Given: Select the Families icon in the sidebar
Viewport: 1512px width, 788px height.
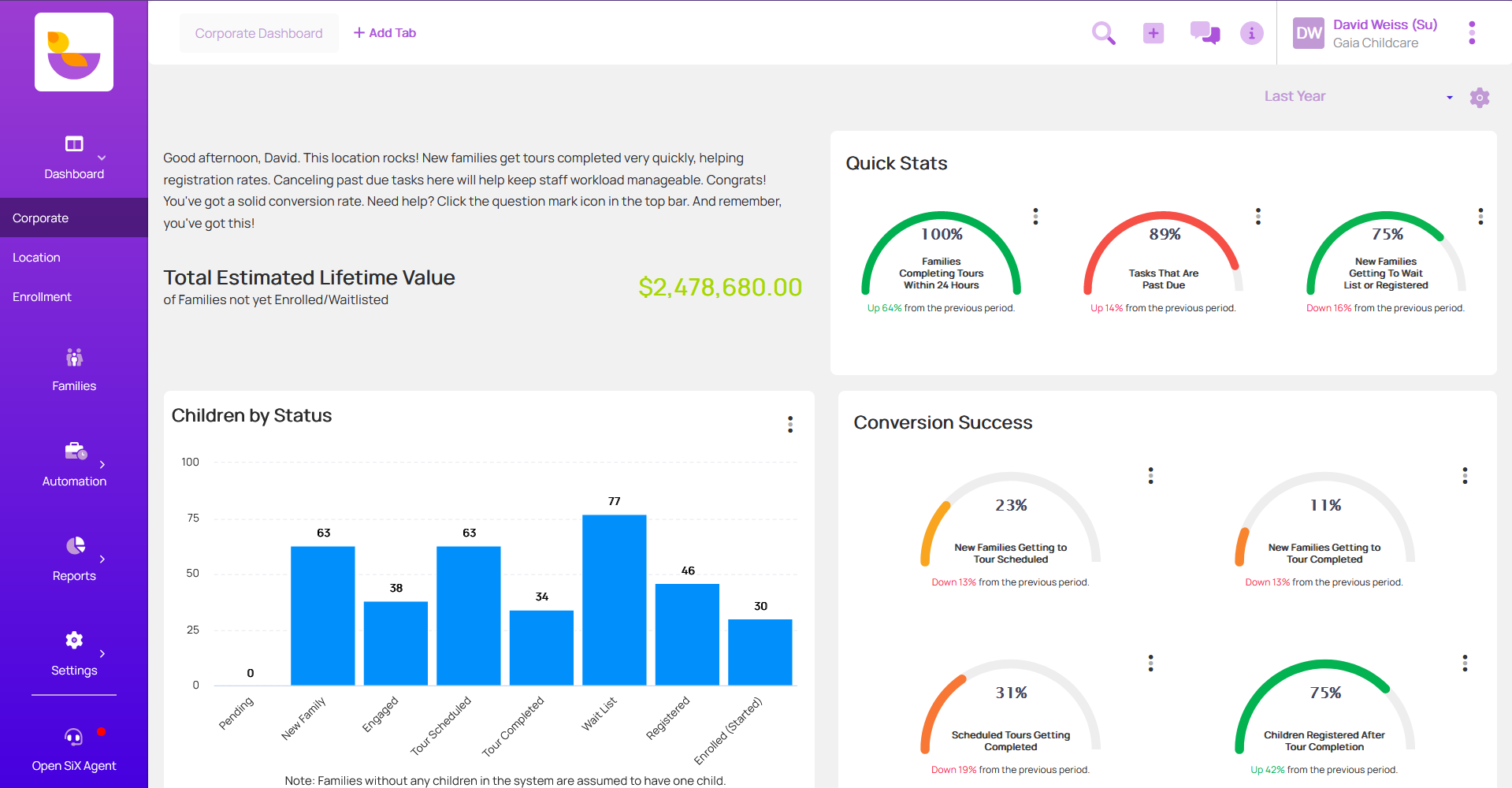Looking at the screenshot, I should pyautogui.click(x=73, y=357).
